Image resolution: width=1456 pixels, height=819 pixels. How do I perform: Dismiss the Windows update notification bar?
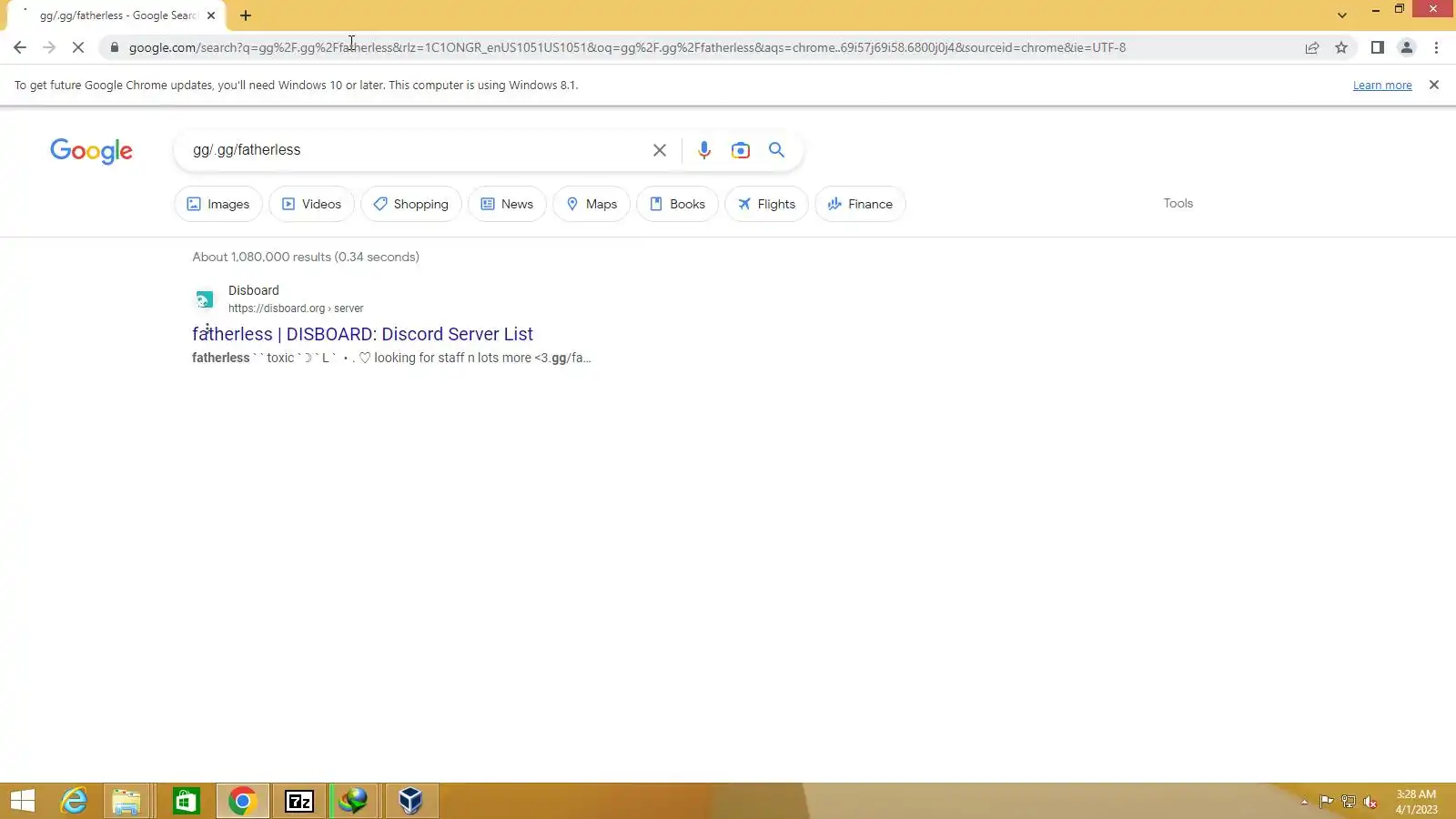click(x=1434, y=85)
